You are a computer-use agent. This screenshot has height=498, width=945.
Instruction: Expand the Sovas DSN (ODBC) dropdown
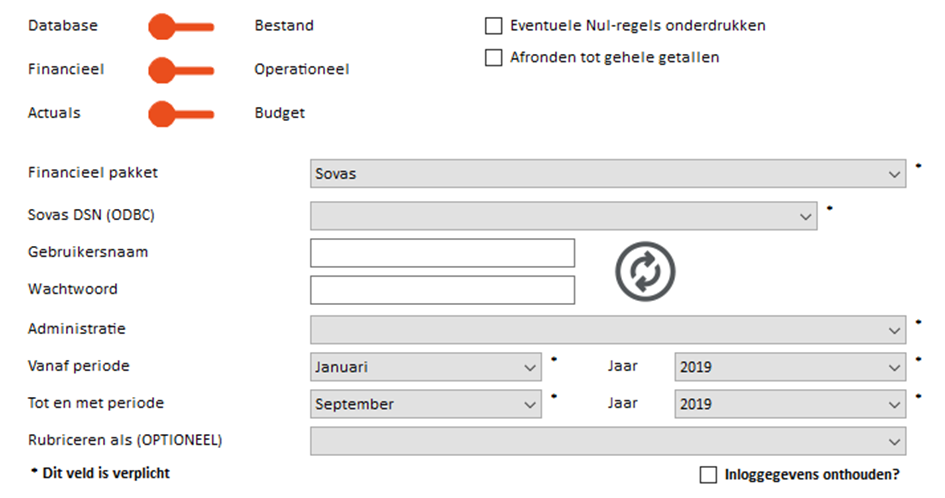[564, 216]
